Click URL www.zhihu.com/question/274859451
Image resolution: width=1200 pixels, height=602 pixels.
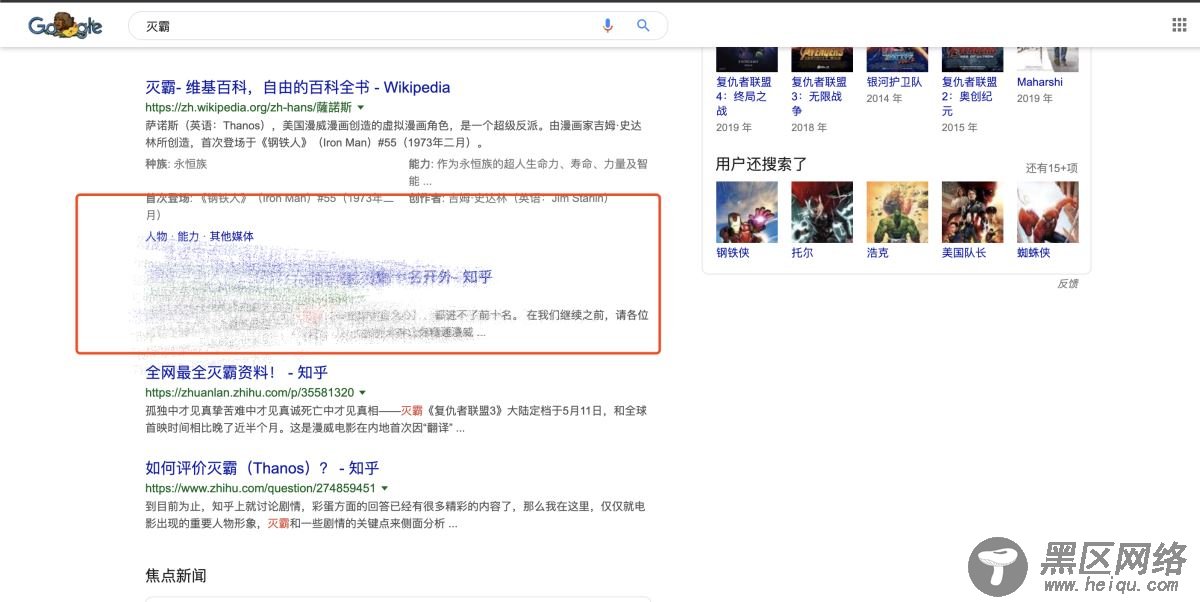[x=260, y=488]
